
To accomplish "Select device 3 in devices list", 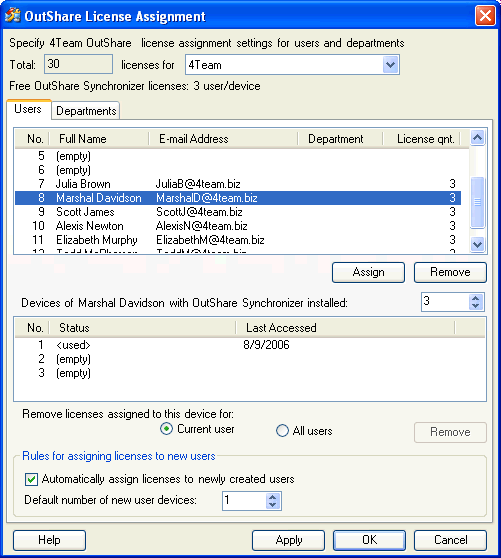I will (x=250, y=373).
